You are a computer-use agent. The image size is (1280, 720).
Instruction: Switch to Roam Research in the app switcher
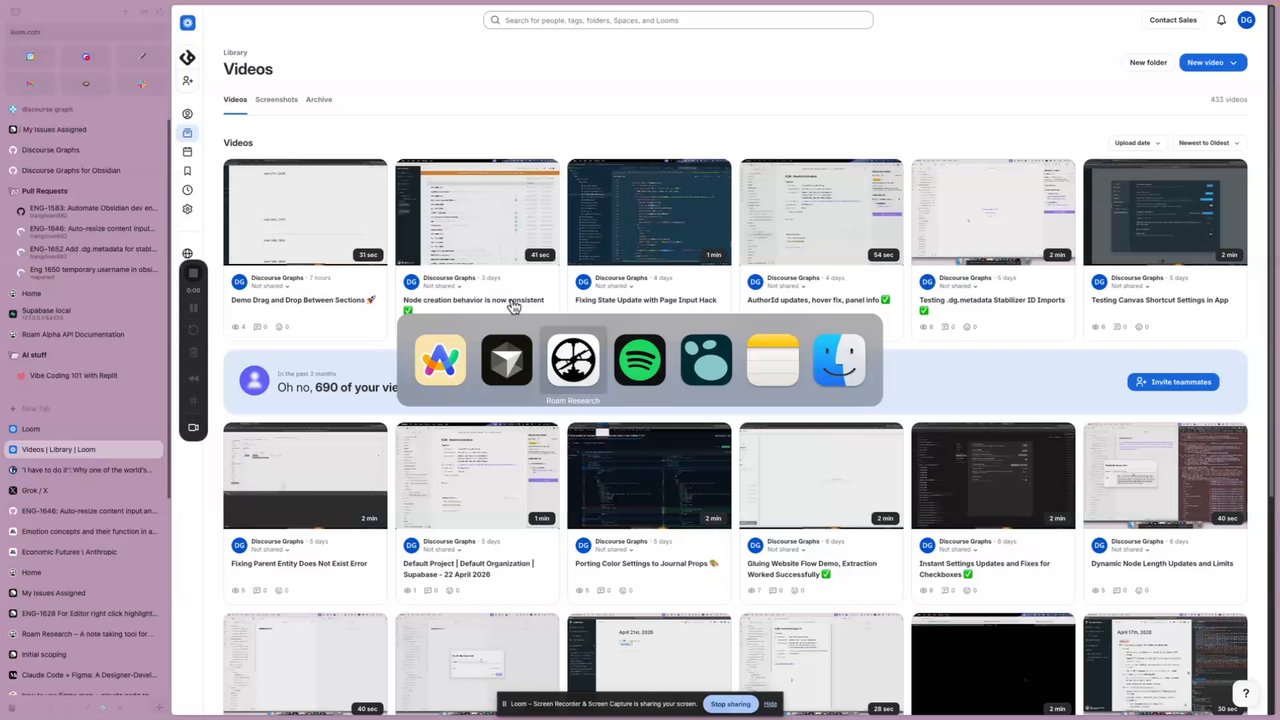(x=573, y=360)
